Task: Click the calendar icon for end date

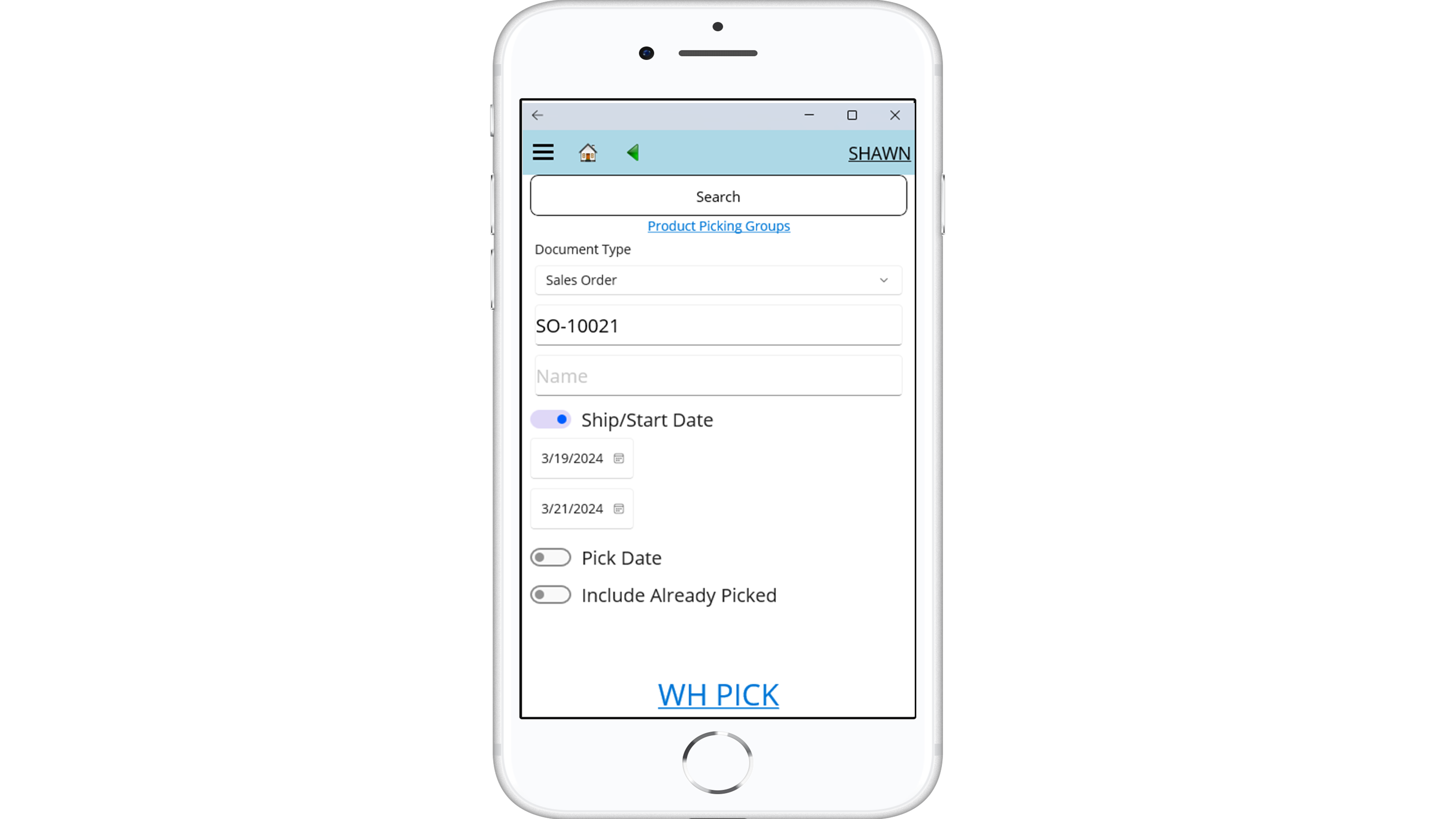Action: [619, 508]
